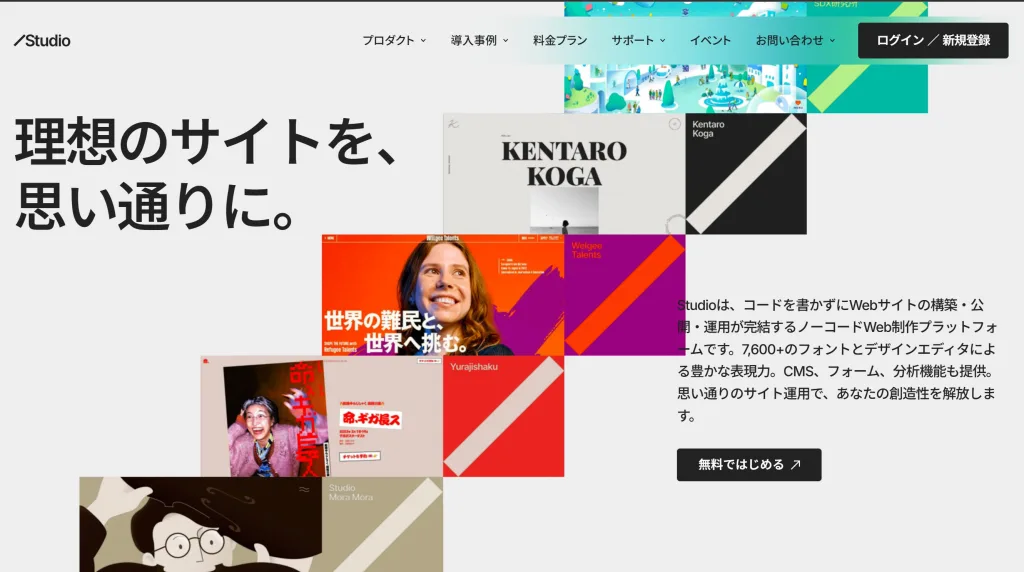Expand the 導入事例 dropdown chevron

pos(505,40)
